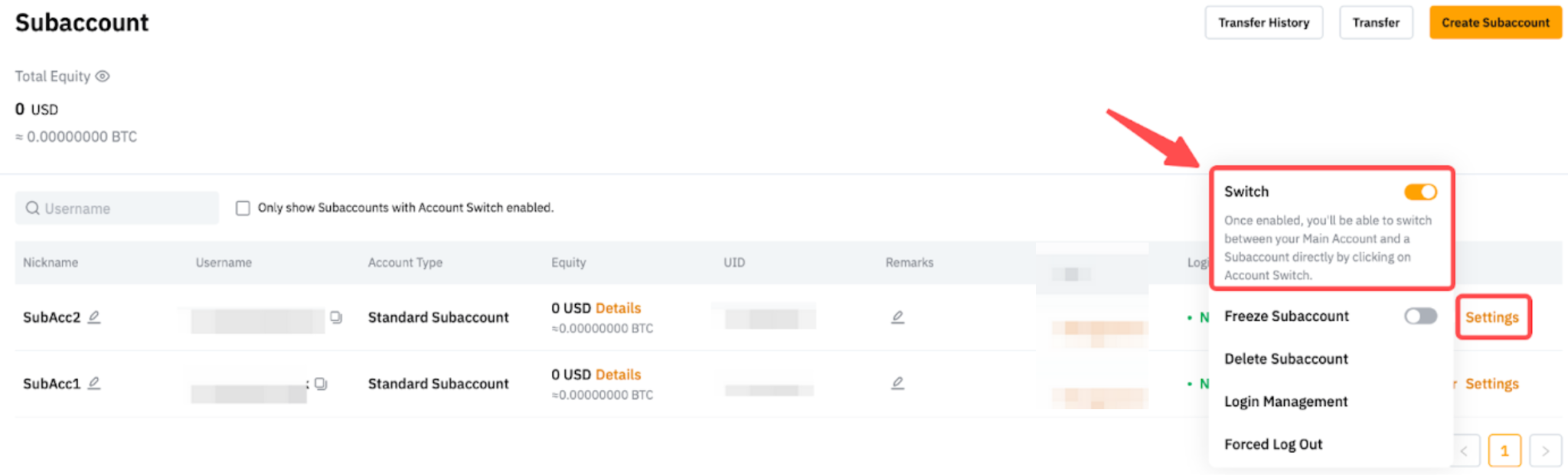Edit remarks for SubAcc1
Viewport: 1568px width, 475px height.
[x=897, y=383]
